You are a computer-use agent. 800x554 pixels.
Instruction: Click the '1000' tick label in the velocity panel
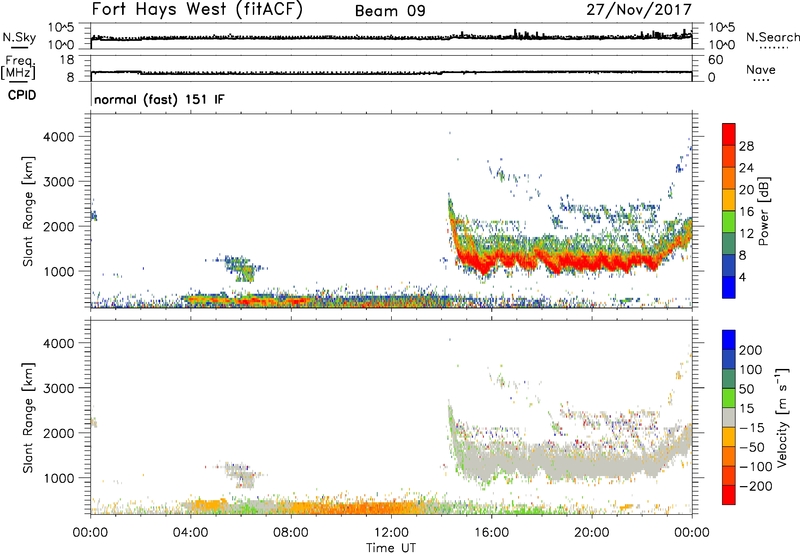59,478
